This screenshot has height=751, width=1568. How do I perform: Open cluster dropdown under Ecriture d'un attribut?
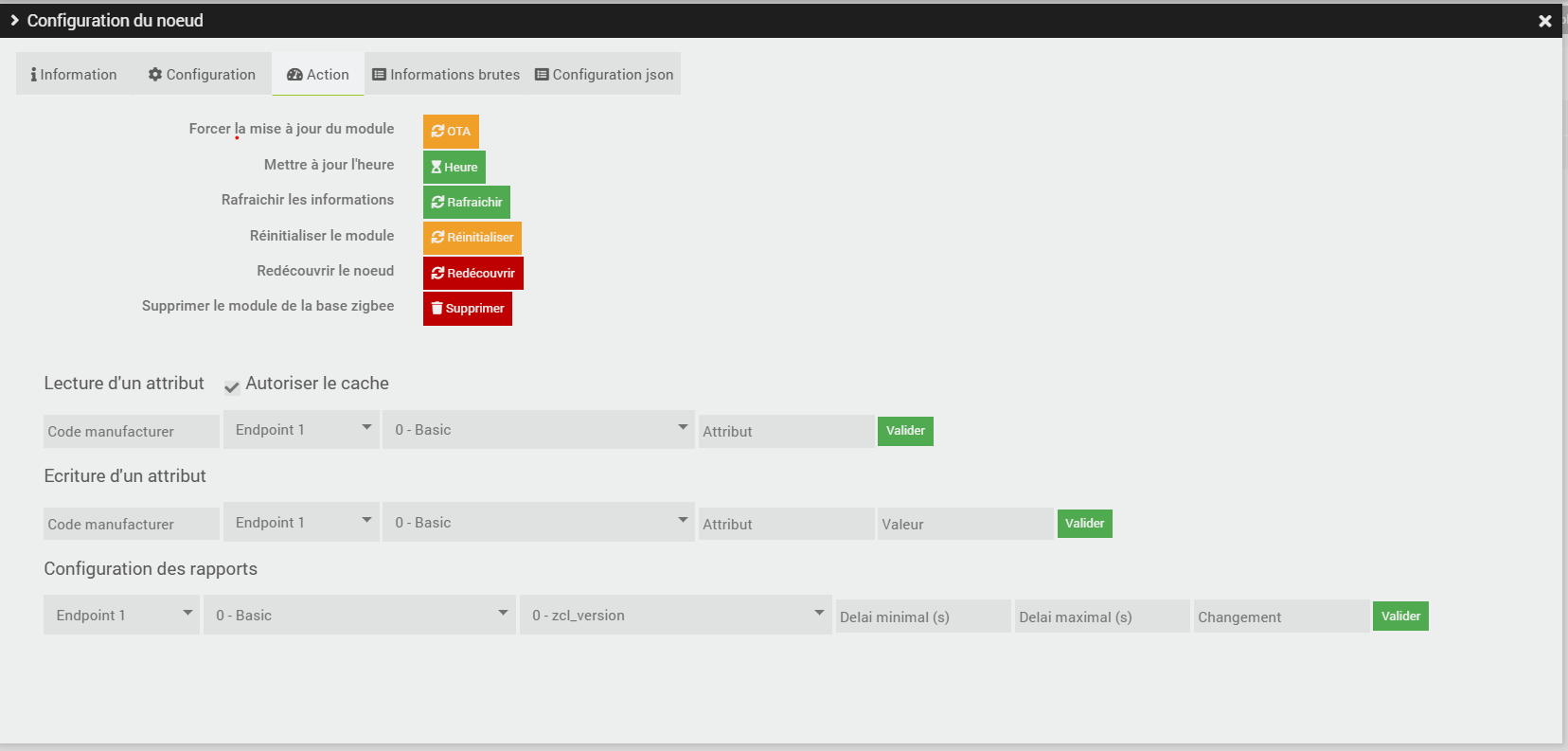(539, 523)
